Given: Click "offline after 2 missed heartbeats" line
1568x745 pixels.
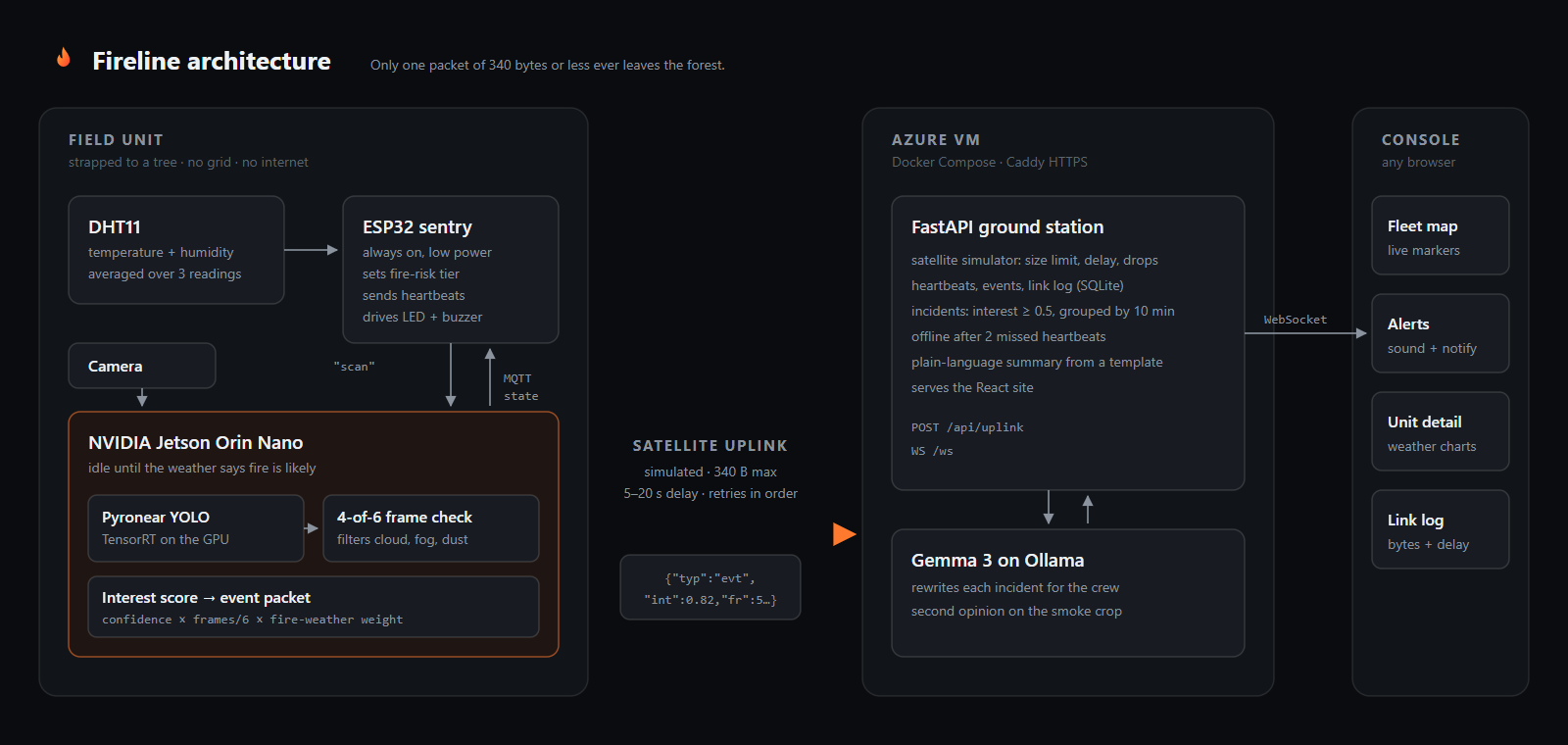Looking at the screenshot, I should [x=1008, y=336].
